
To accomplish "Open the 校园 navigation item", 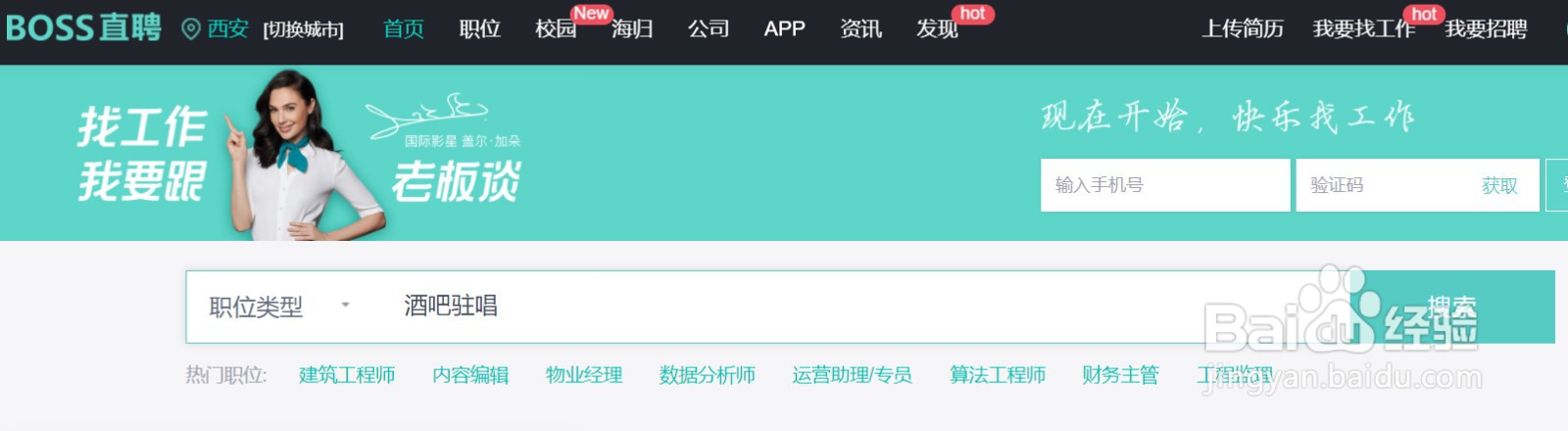I will pyautogui.click(x=556, y=29).
